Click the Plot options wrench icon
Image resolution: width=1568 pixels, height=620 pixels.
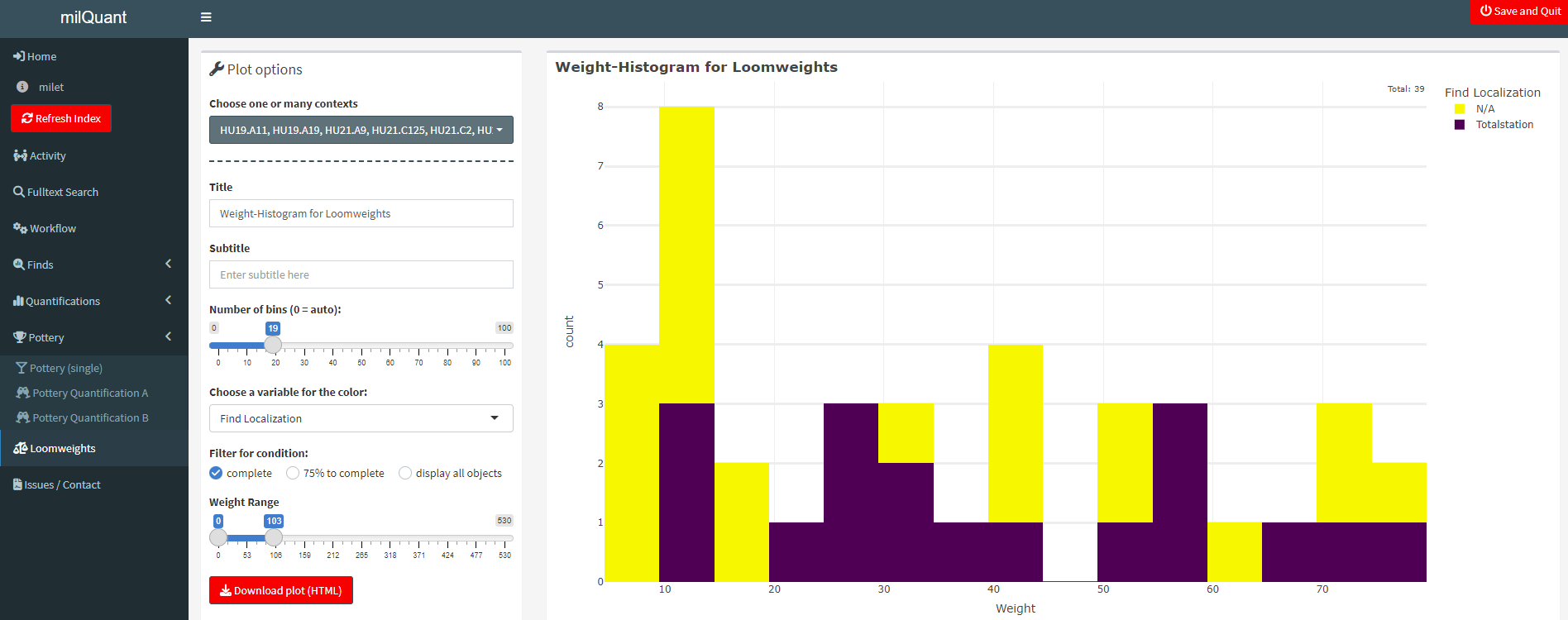[217, 69]
